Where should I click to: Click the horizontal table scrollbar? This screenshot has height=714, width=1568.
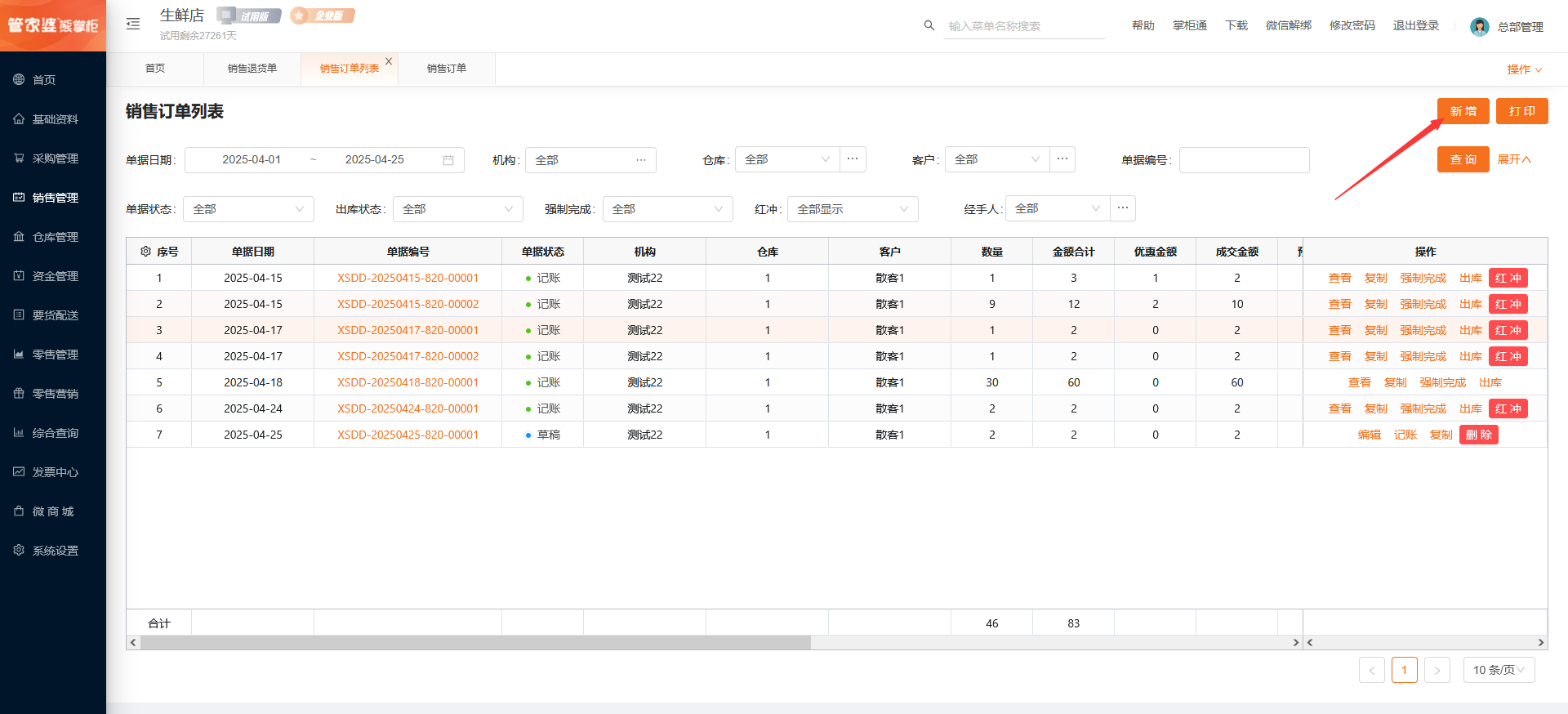475,643
